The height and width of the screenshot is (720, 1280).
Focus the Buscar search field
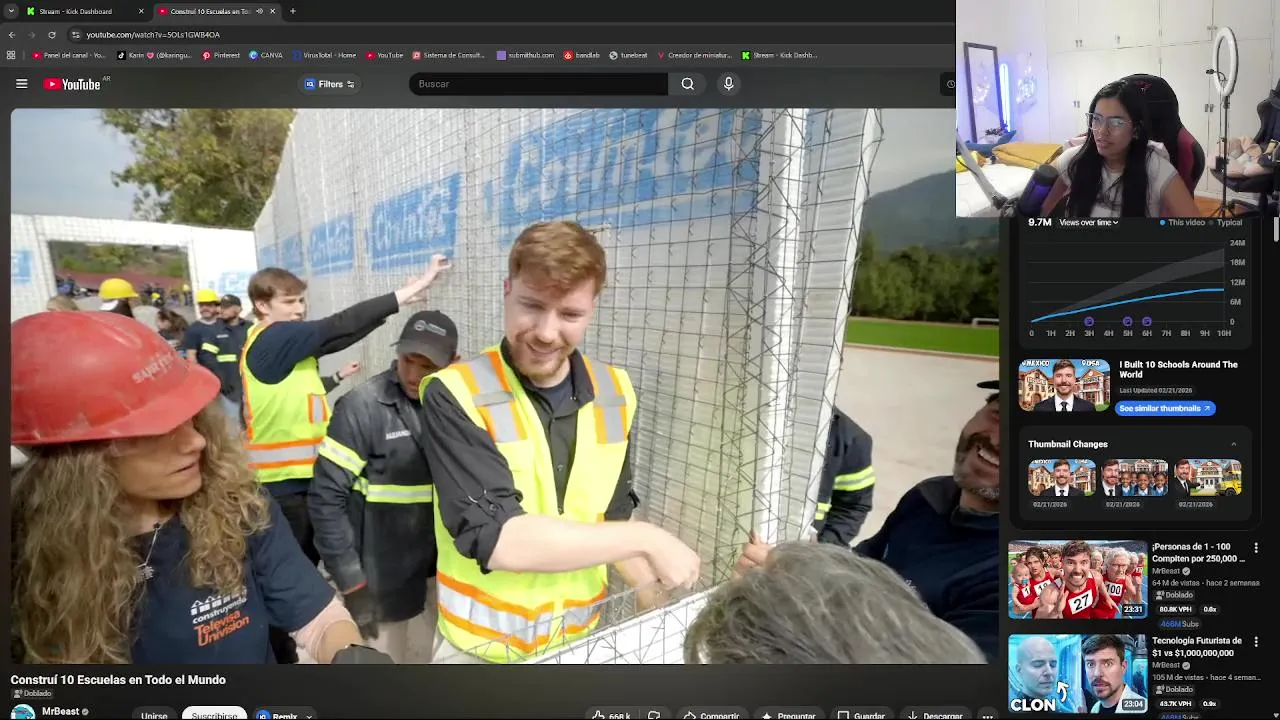click(x=540, y=84)
